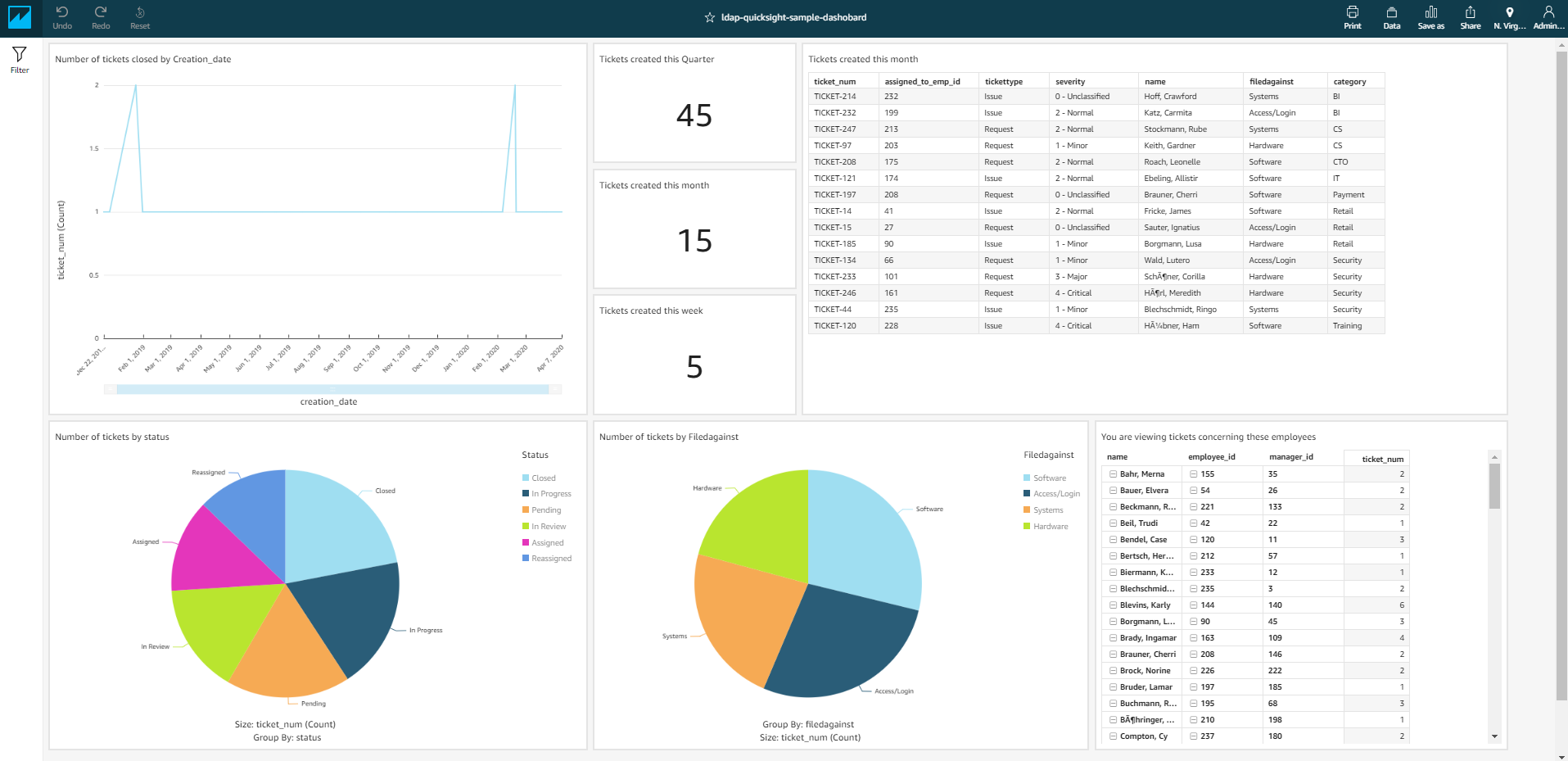The height and width of the screenshot is (761, 1568).
Task: Collapse the Beil, Trudi row
Action: pos(1114,523)
